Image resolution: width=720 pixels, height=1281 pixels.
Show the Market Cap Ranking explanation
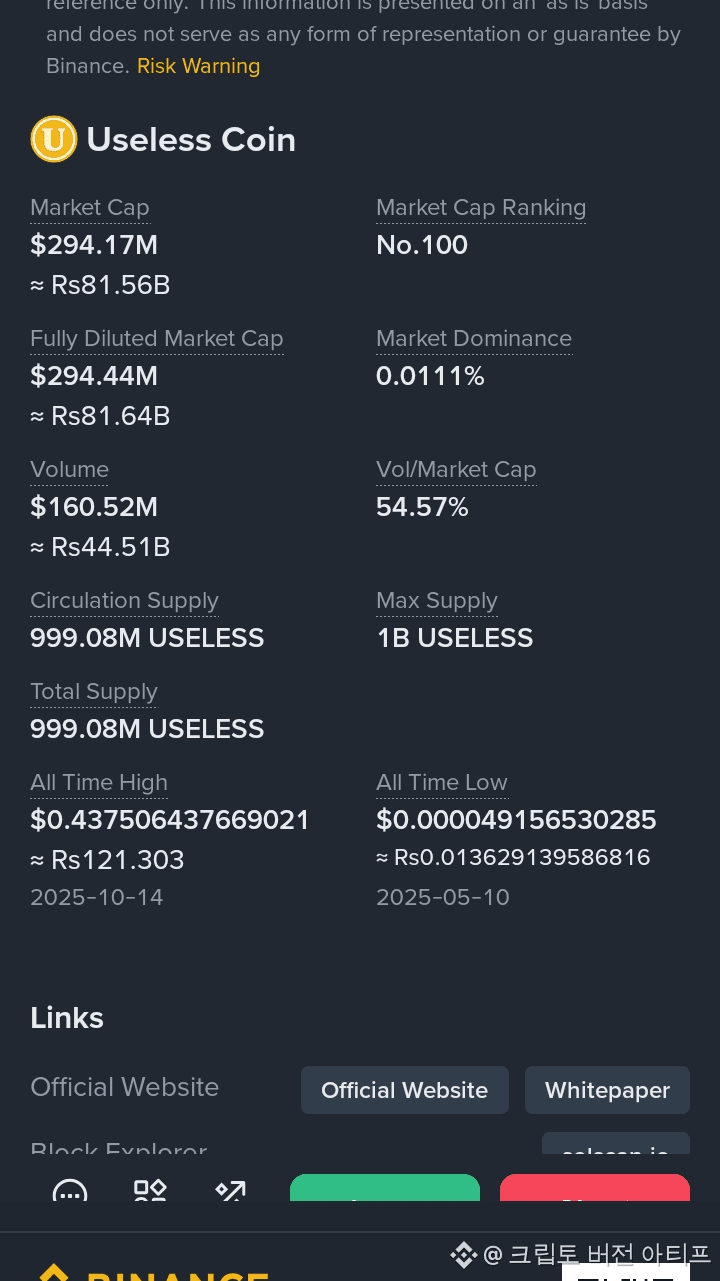point(481,207)
